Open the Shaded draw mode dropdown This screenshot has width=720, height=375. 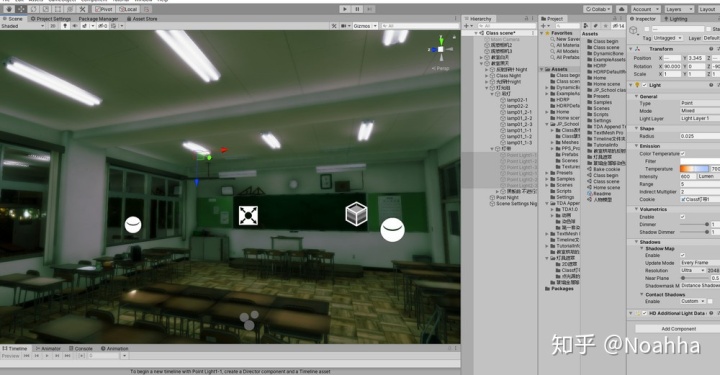point(22,26)
